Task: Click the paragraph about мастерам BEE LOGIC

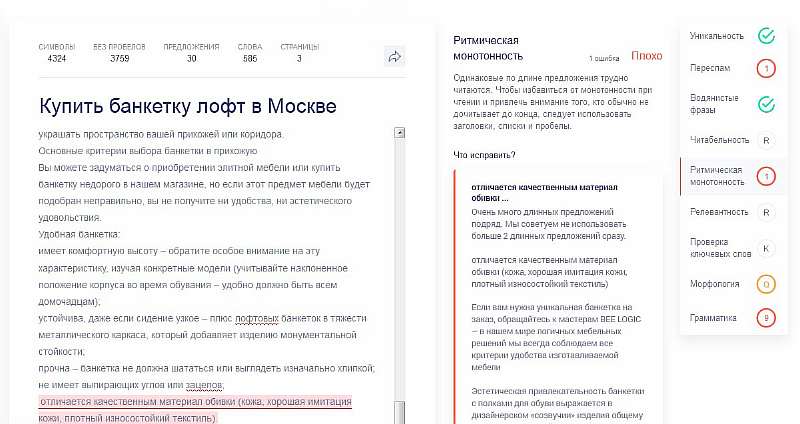Action: coord(556,337)
